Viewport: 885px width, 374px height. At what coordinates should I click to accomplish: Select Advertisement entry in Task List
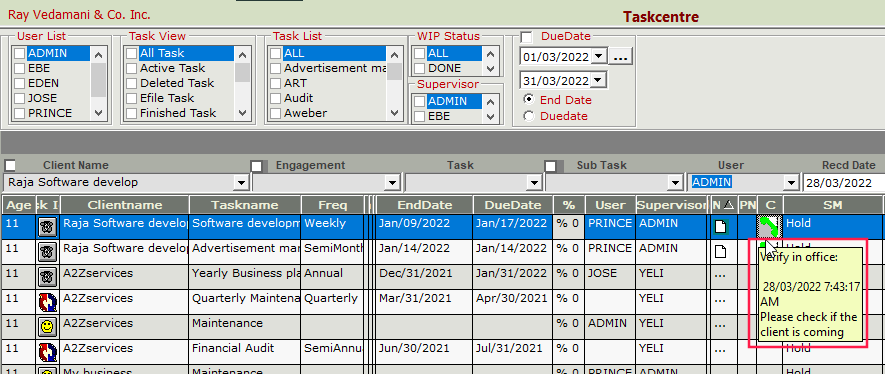335,68
